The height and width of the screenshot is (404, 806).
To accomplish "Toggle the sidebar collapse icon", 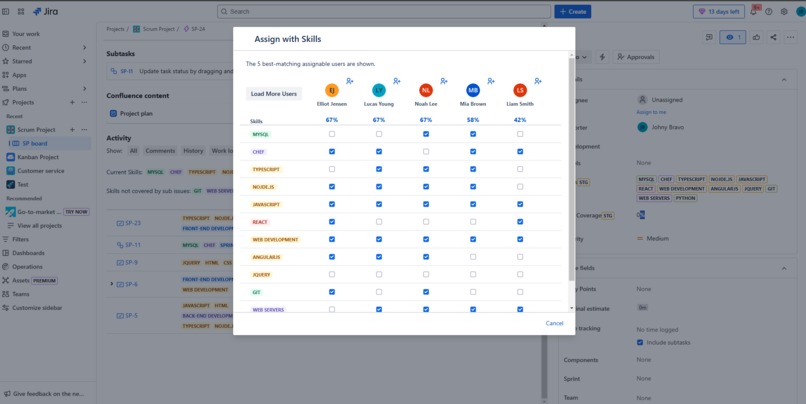I will click(6, 11).
